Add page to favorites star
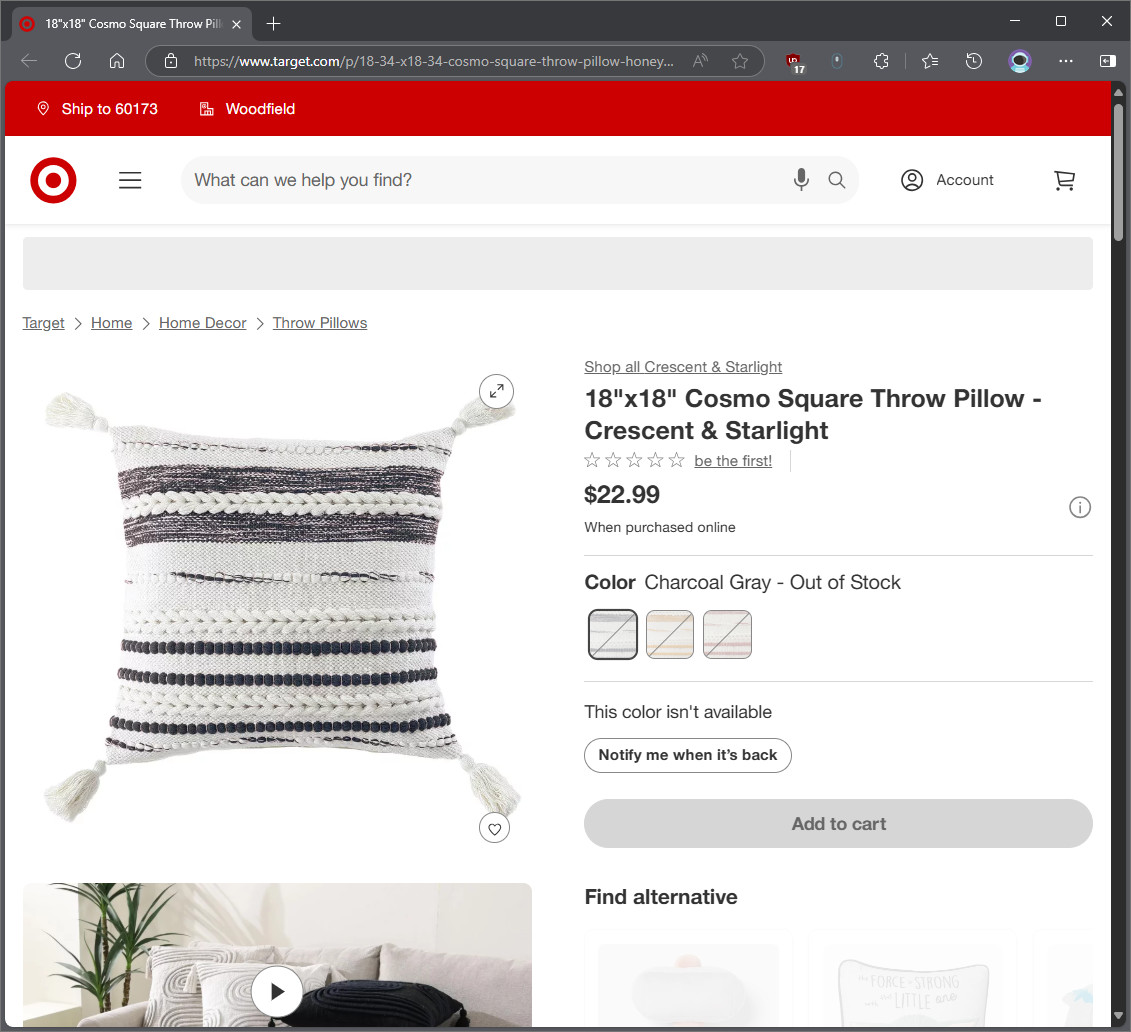This screenshot has width=1131, height=1032. [739, 61]
